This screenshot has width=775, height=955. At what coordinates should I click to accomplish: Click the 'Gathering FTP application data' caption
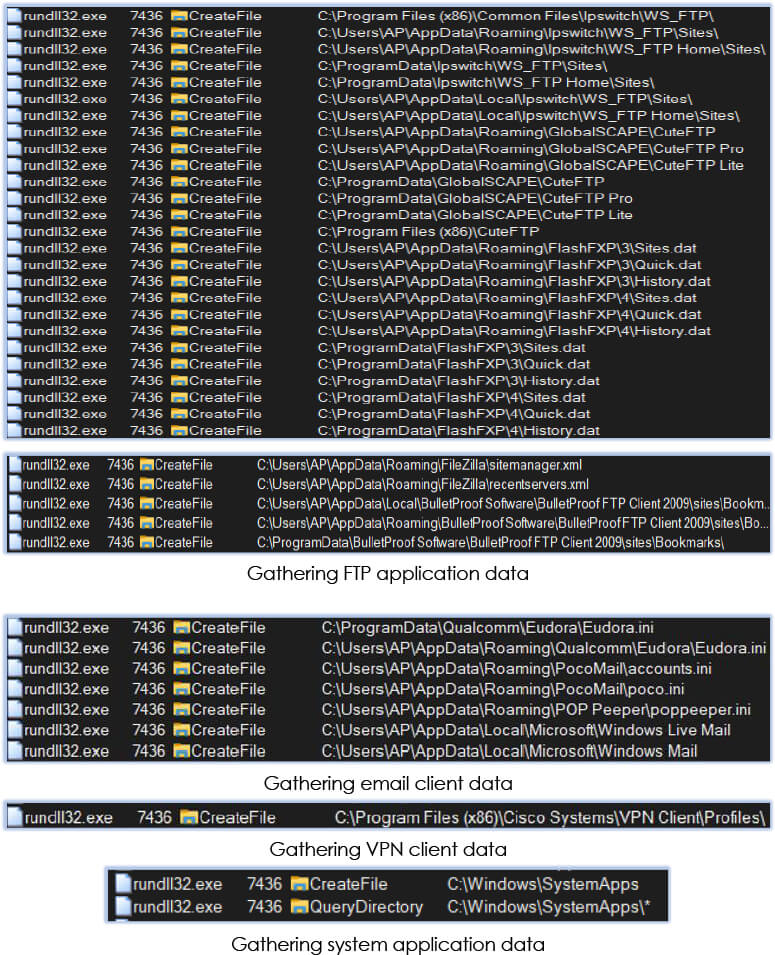(388, 574)
